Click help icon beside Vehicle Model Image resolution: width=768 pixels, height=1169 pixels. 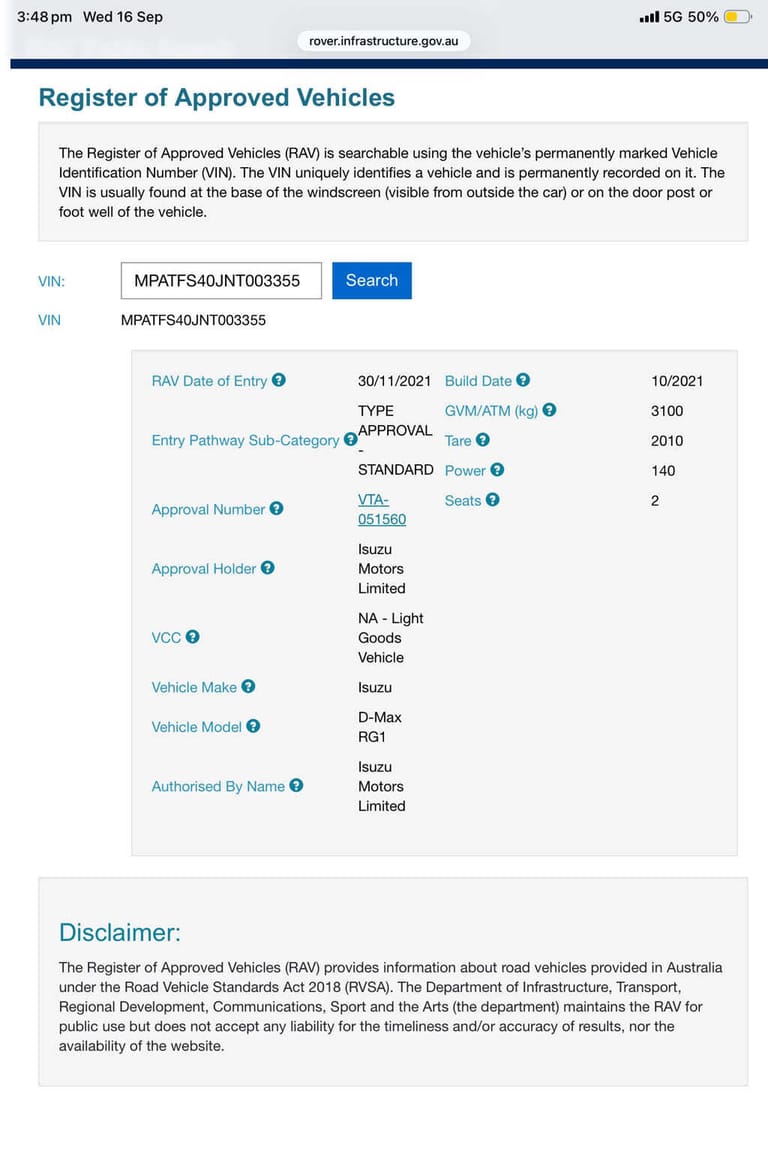(x=254, y=726)
